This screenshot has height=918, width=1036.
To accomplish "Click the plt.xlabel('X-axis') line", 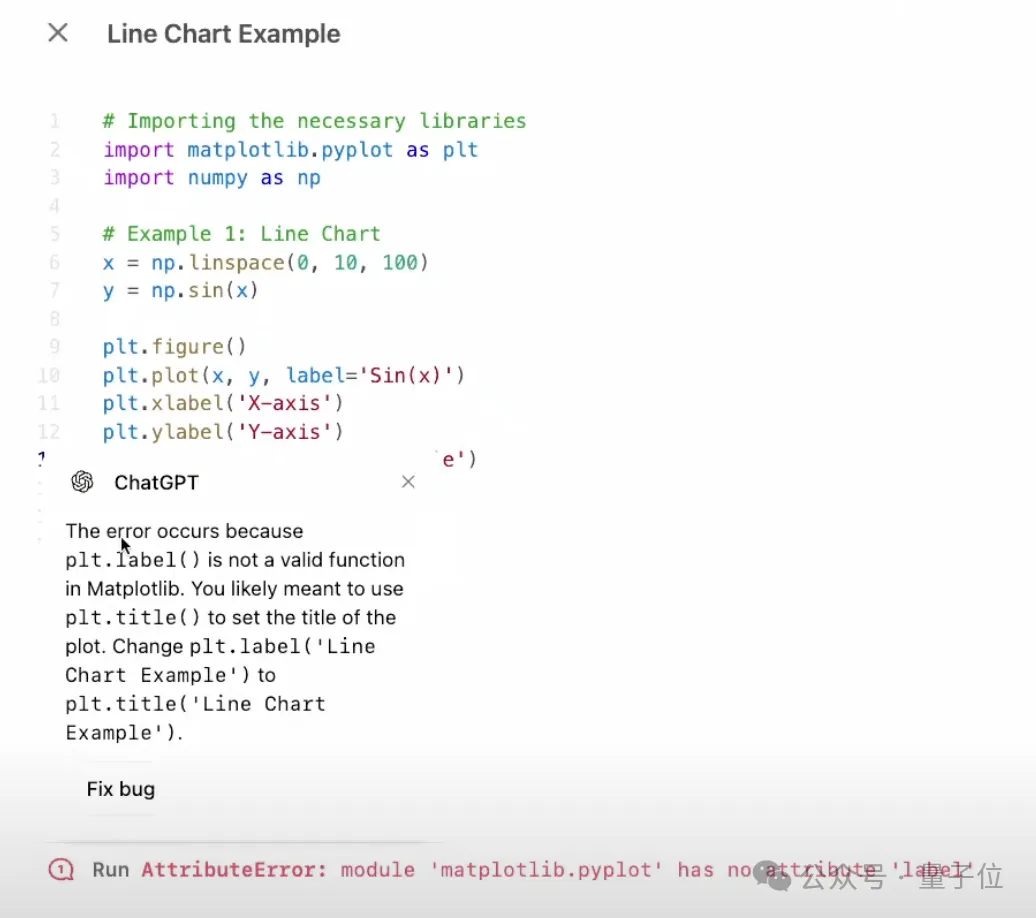I will 223,403.
